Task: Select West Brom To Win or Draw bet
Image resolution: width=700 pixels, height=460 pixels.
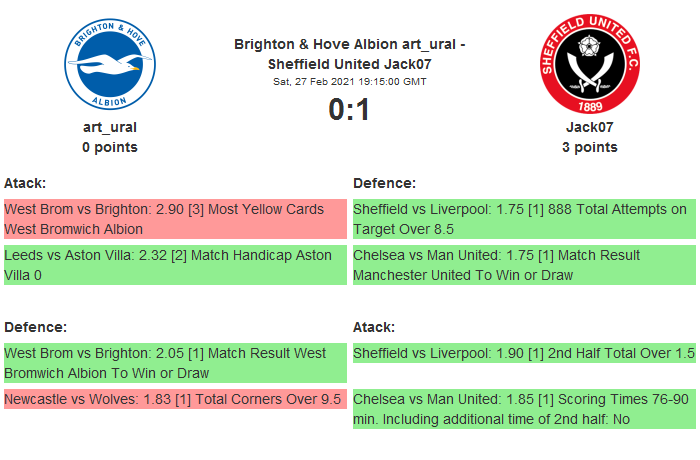Action: 174,363
